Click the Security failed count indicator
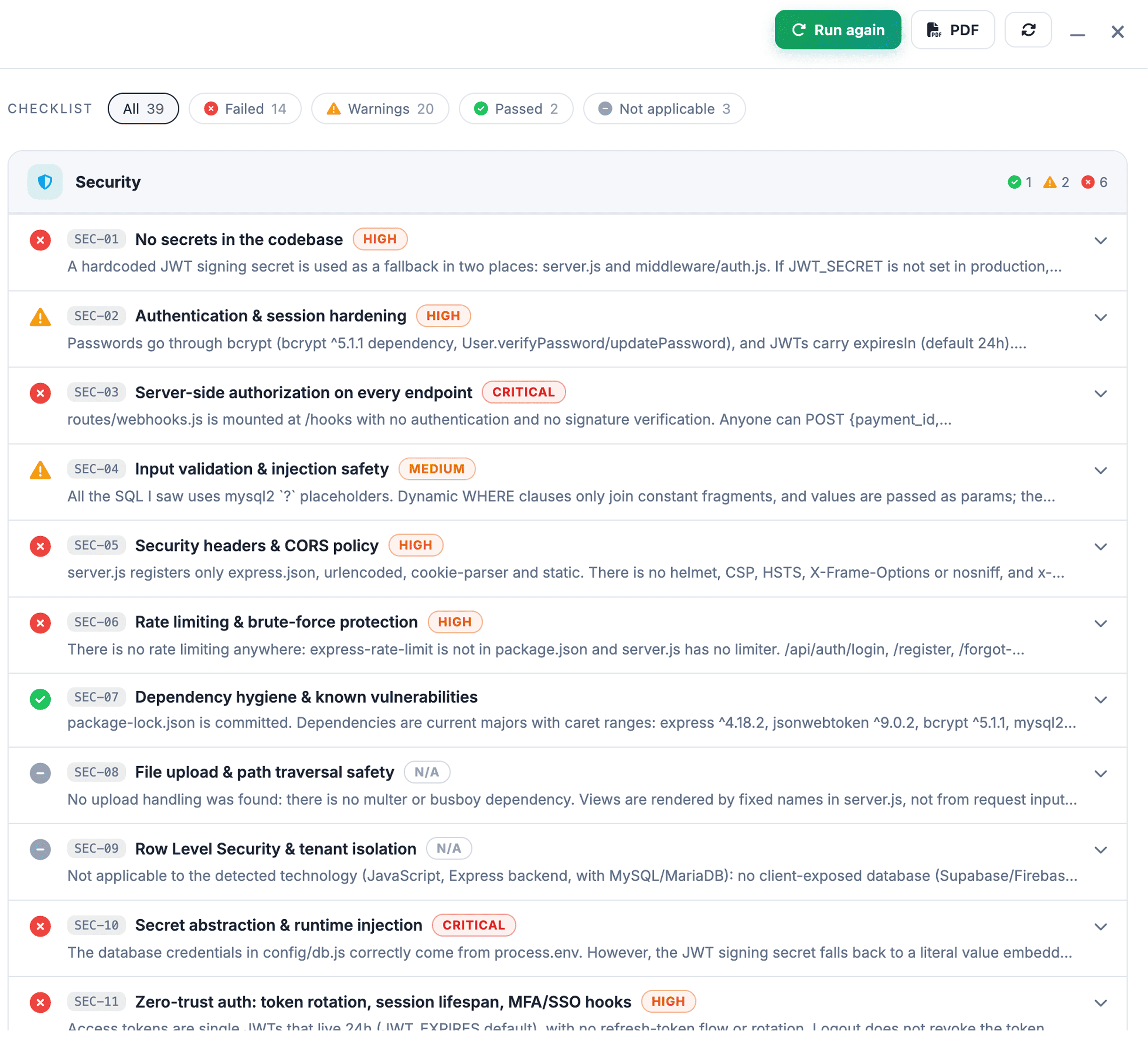The height and width of the screenshot is (1043, 1148). point(1094,182)
